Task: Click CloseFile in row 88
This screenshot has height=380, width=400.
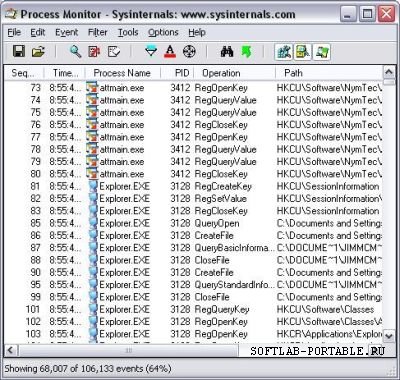Action: pyautogui.click(x=212, y=260)
